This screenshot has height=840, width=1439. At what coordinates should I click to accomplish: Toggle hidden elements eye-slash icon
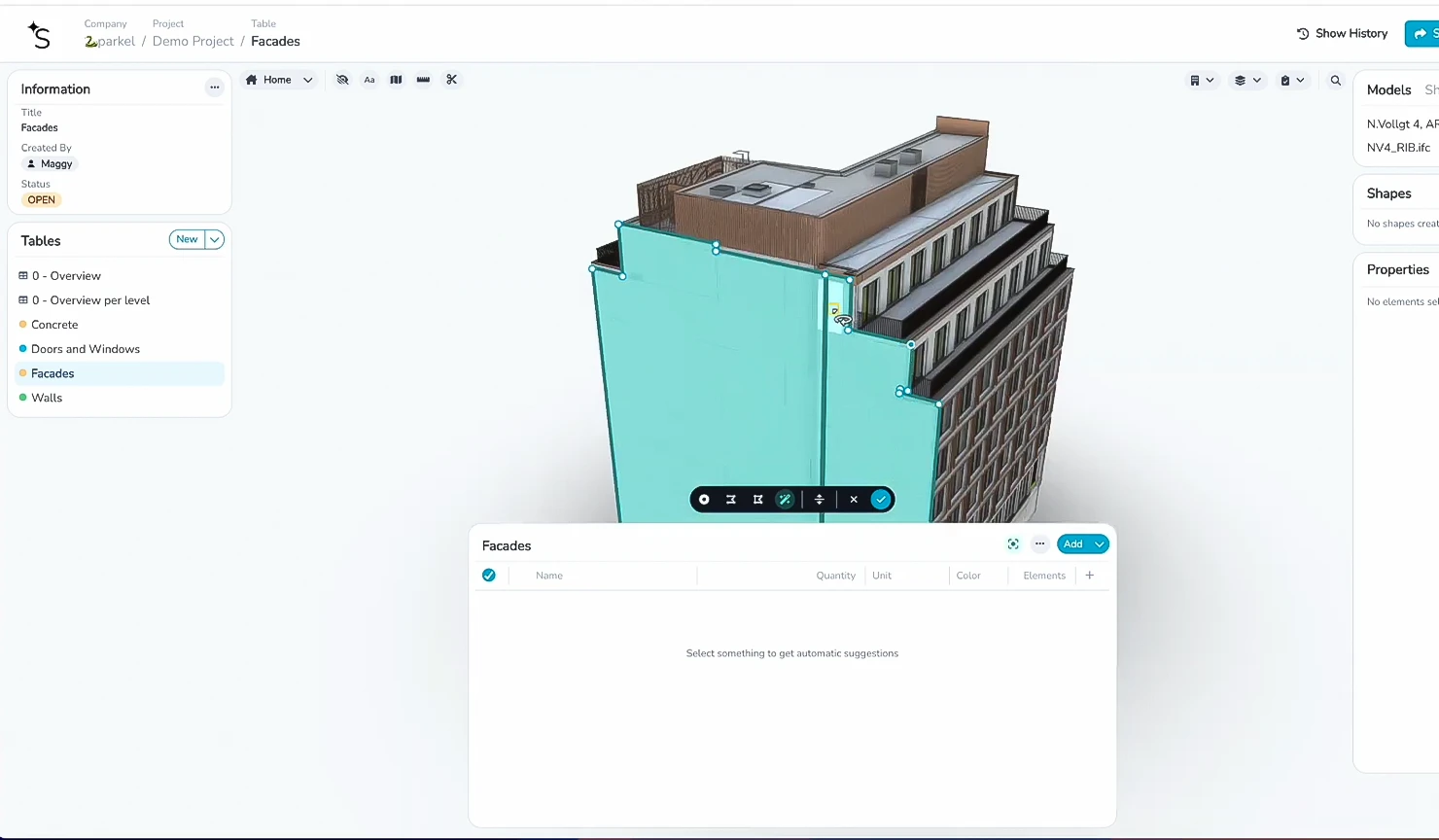[342, 80]
